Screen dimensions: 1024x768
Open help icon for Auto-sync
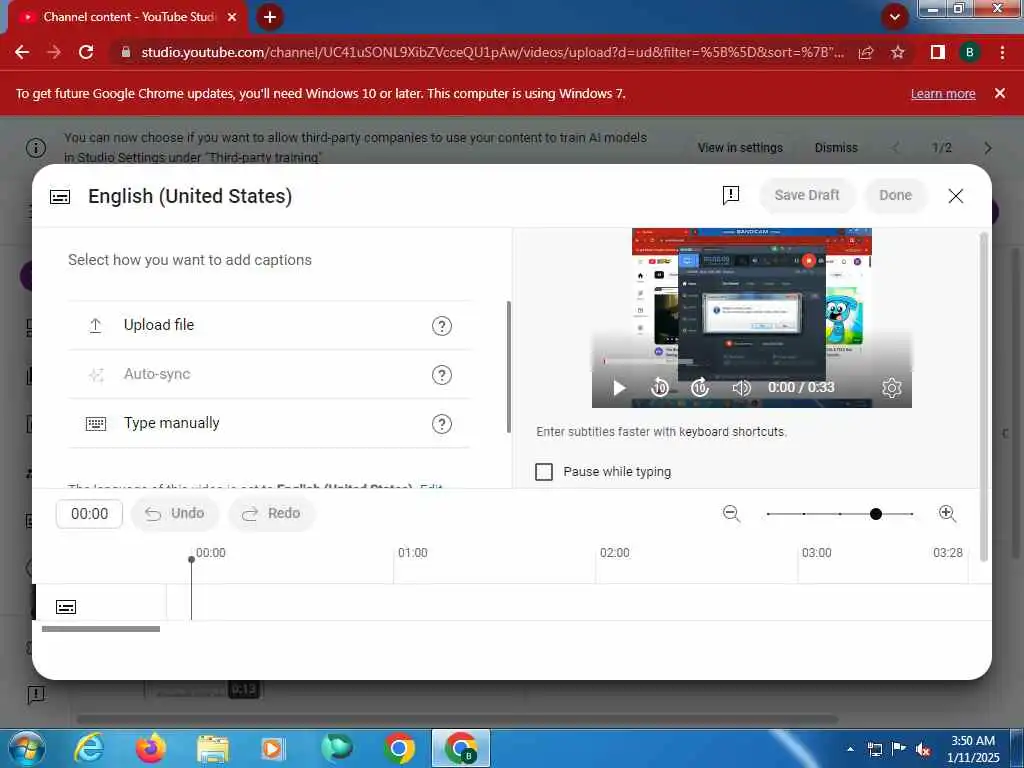pyautogui.click(x=441, y=374)
